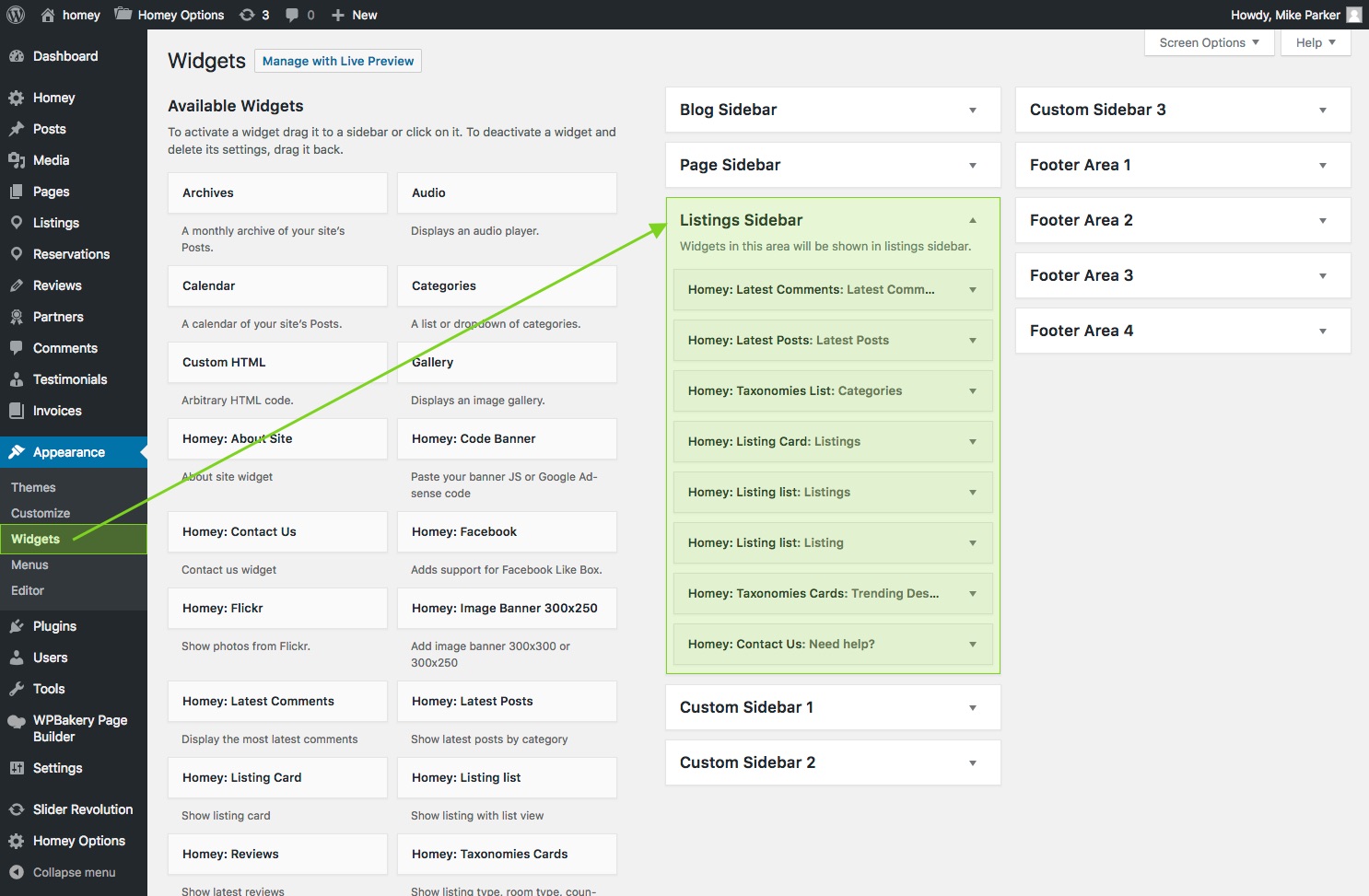1369x896 pixels.
Task: Click the Reviews pencil icon
Action: 17,285
